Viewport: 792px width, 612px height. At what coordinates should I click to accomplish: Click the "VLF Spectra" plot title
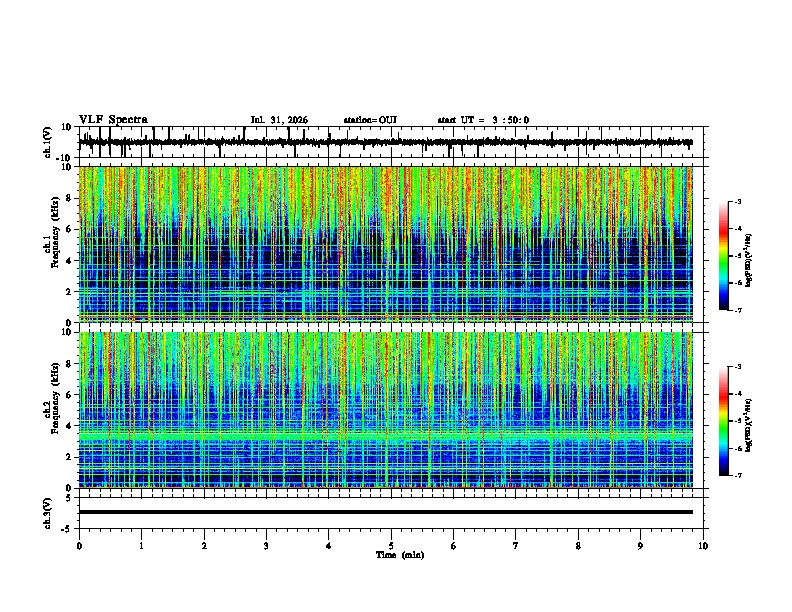[113, 120]
